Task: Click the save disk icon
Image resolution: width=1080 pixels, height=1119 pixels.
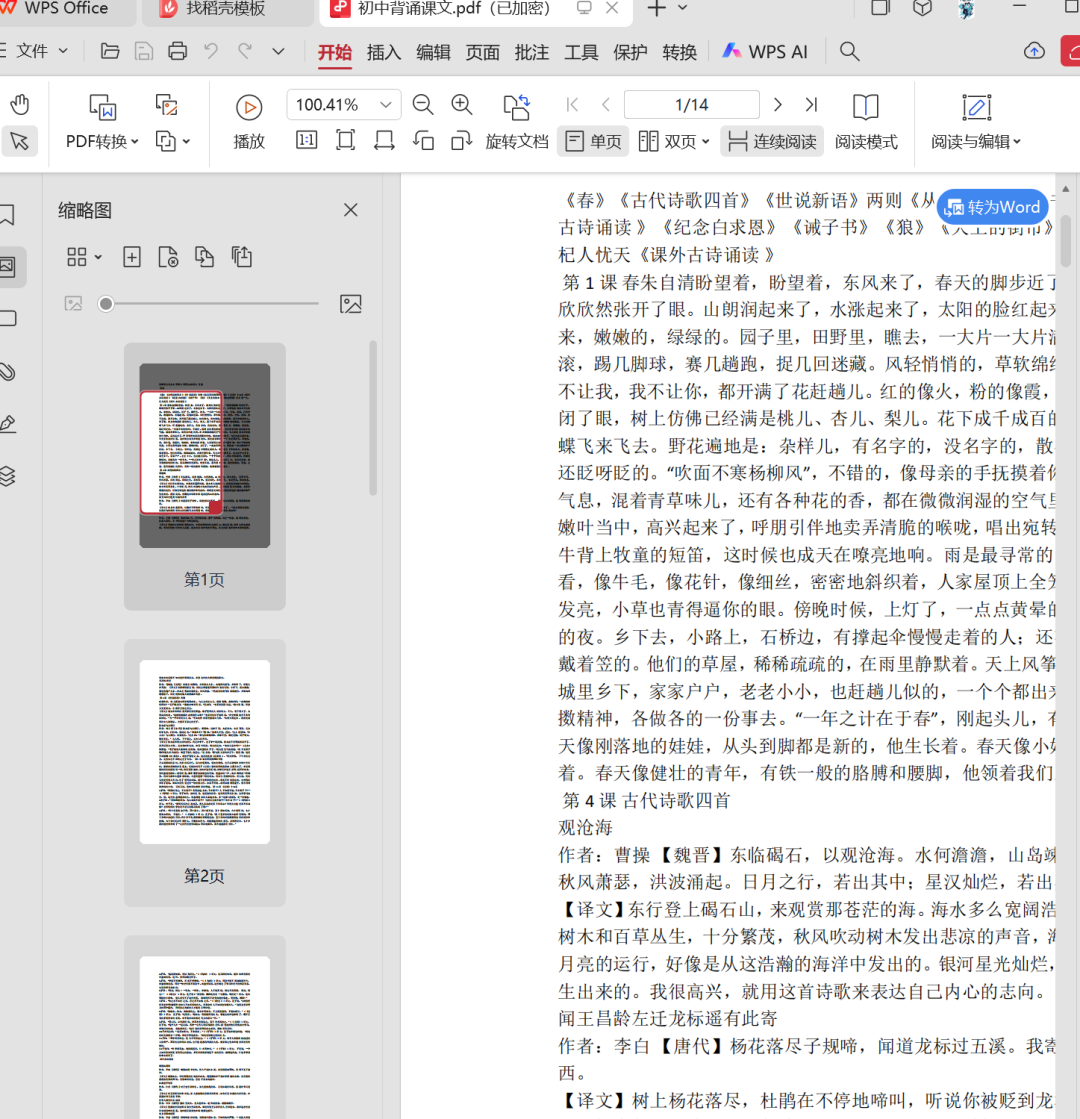Action: click(143, 51)
